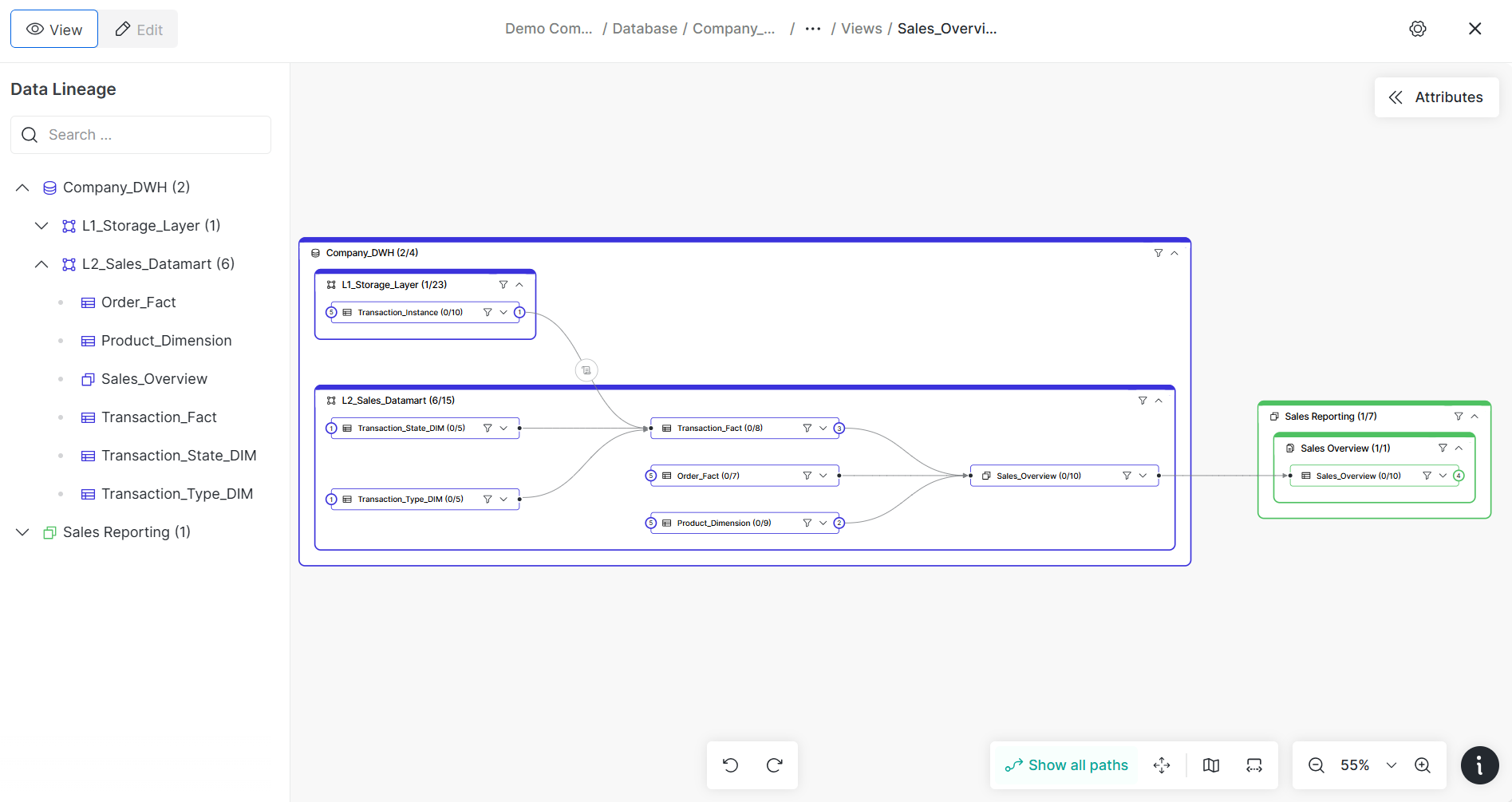Select Transaction_Fact in the tree

pyautogui.click(x=159, y=417)
